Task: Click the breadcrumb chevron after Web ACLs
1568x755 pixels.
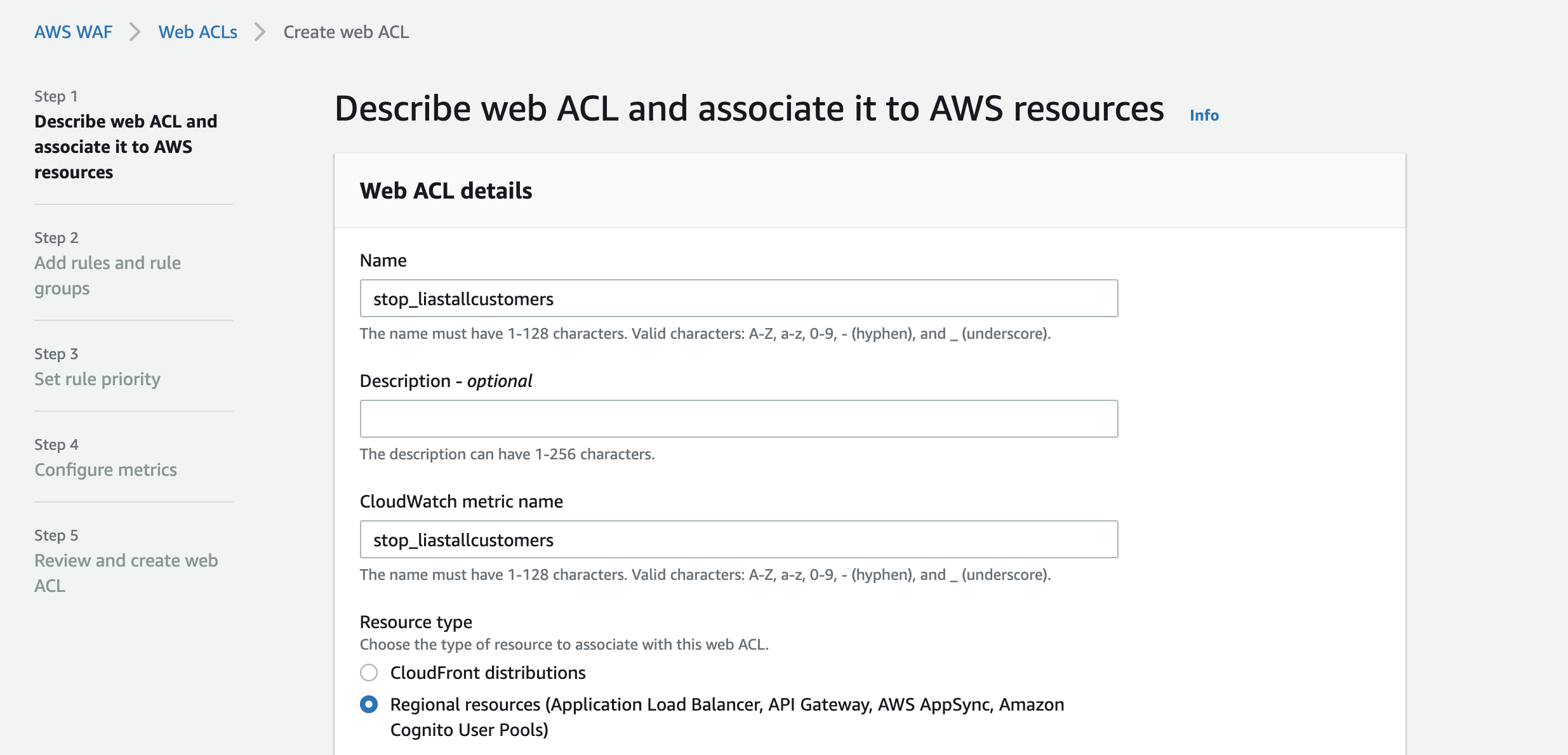Action: click(x=258, y=32)
